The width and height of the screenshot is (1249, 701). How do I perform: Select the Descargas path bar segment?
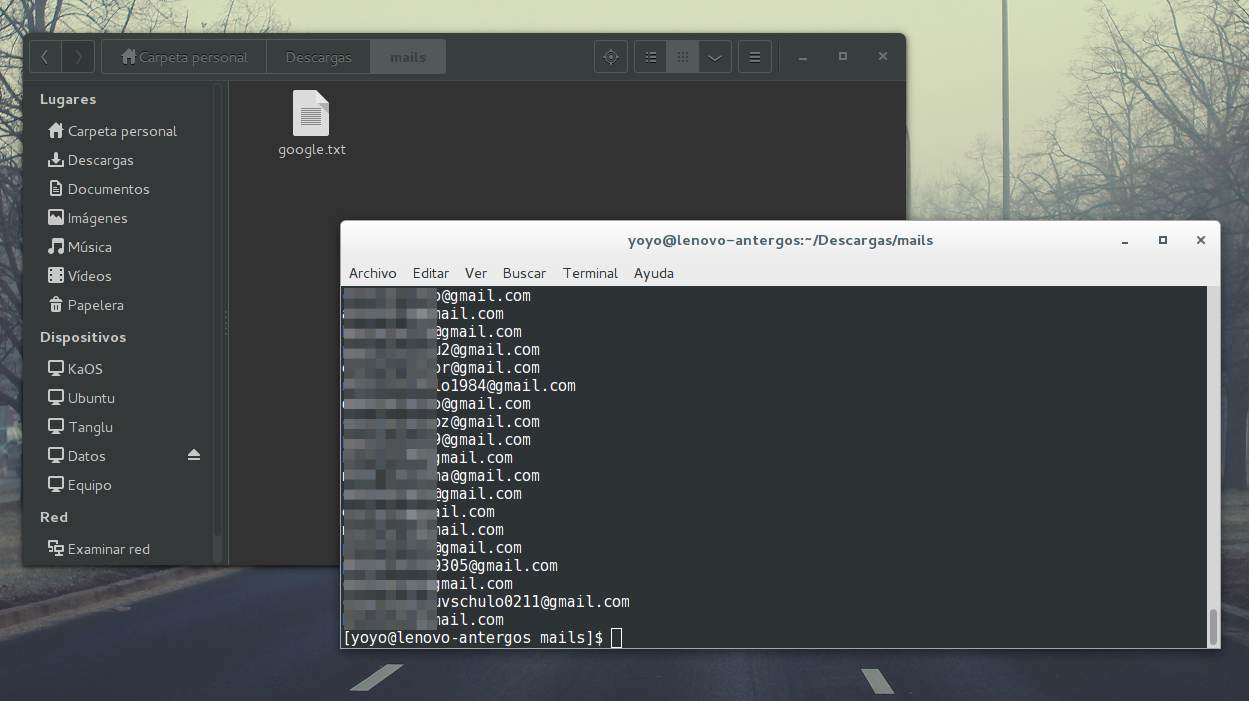[319, 57]
